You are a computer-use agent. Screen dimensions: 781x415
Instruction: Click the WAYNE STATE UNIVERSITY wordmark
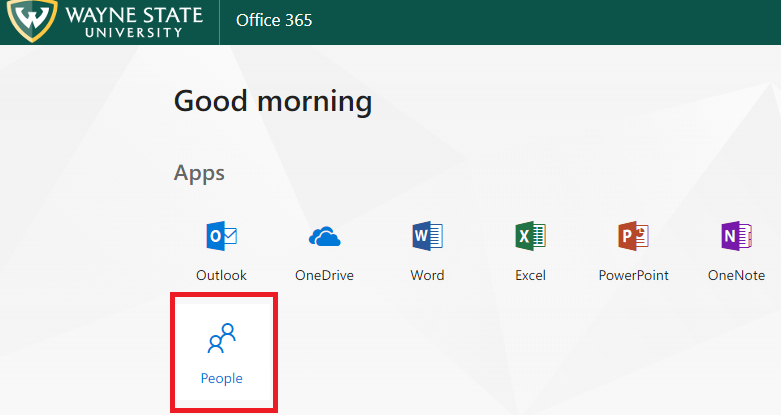134,22
